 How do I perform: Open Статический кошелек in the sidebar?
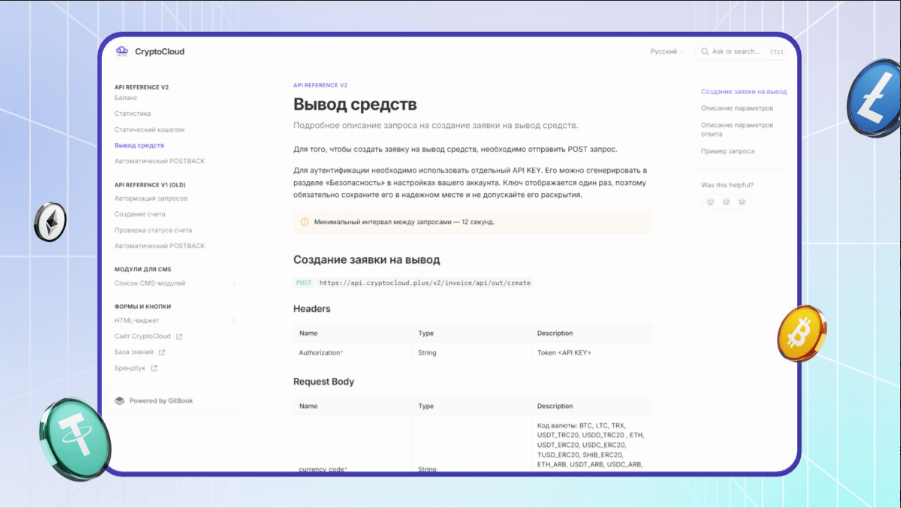tap(149, 130)
